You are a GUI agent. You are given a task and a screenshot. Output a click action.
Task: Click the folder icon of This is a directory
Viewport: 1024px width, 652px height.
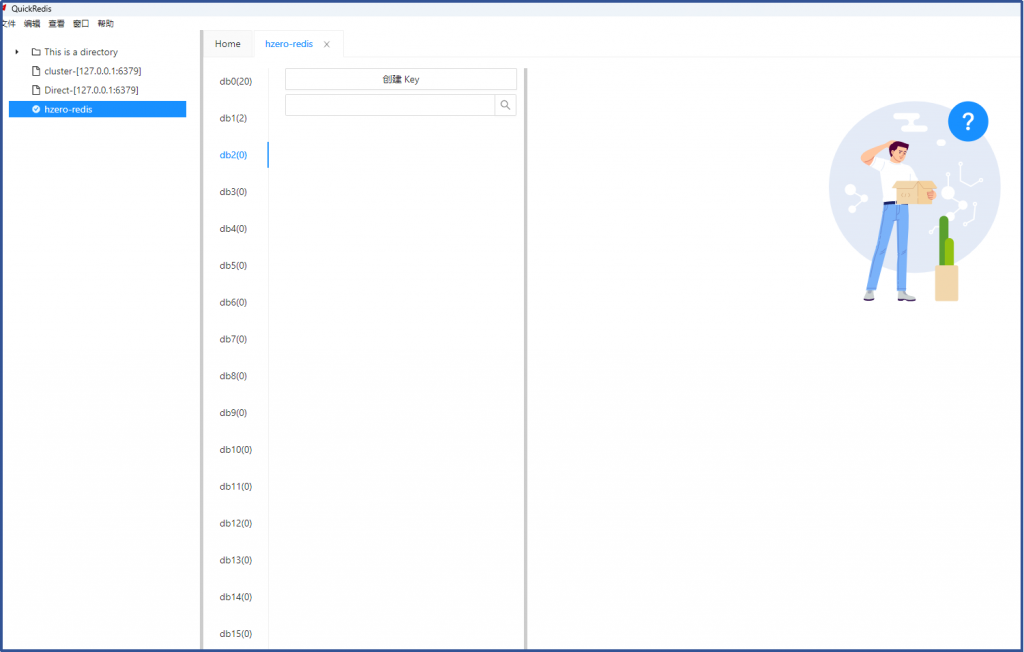[x=36, y=52]
